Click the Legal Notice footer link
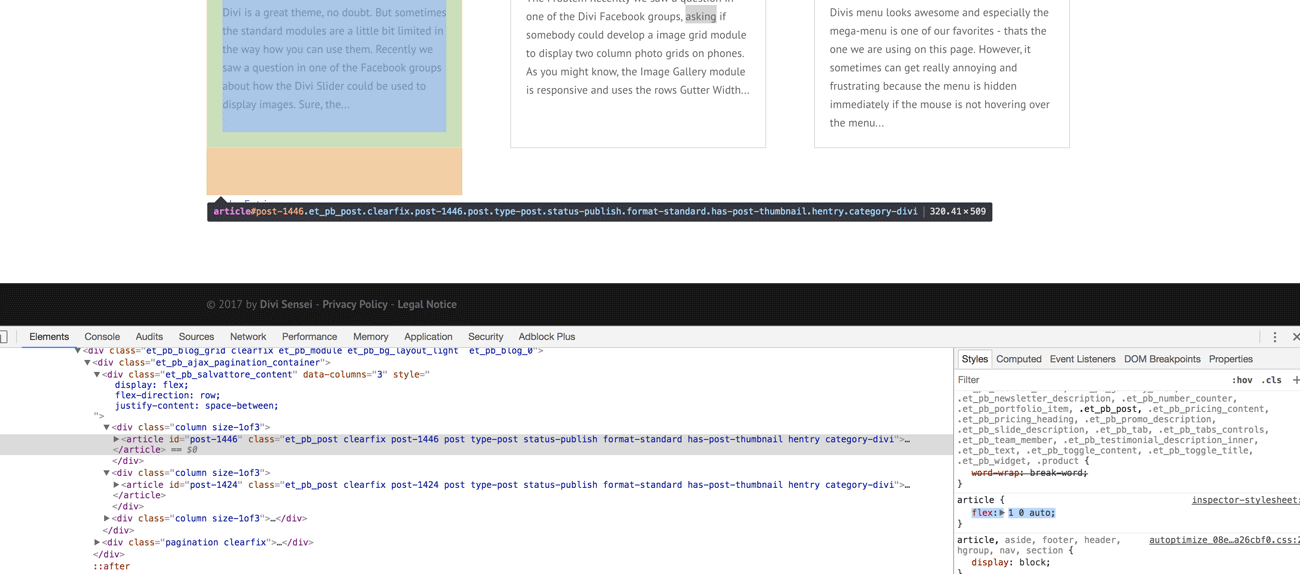This screenshot has width=1300, height=574. point(427,304)
